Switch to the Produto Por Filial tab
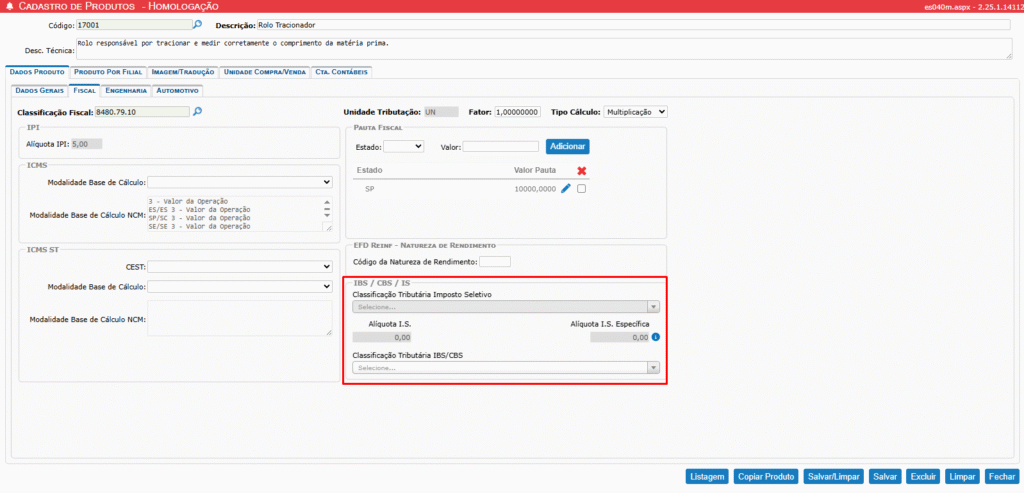Screen dimensions: 1024x493 pyautogui.click(x=107, y=72)
